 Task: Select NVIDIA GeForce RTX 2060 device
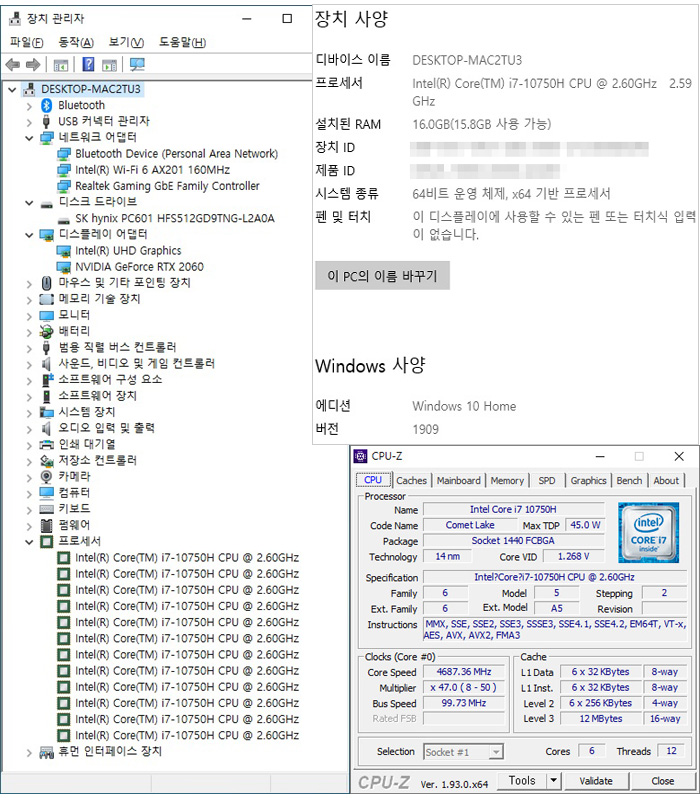pos(139,267)
